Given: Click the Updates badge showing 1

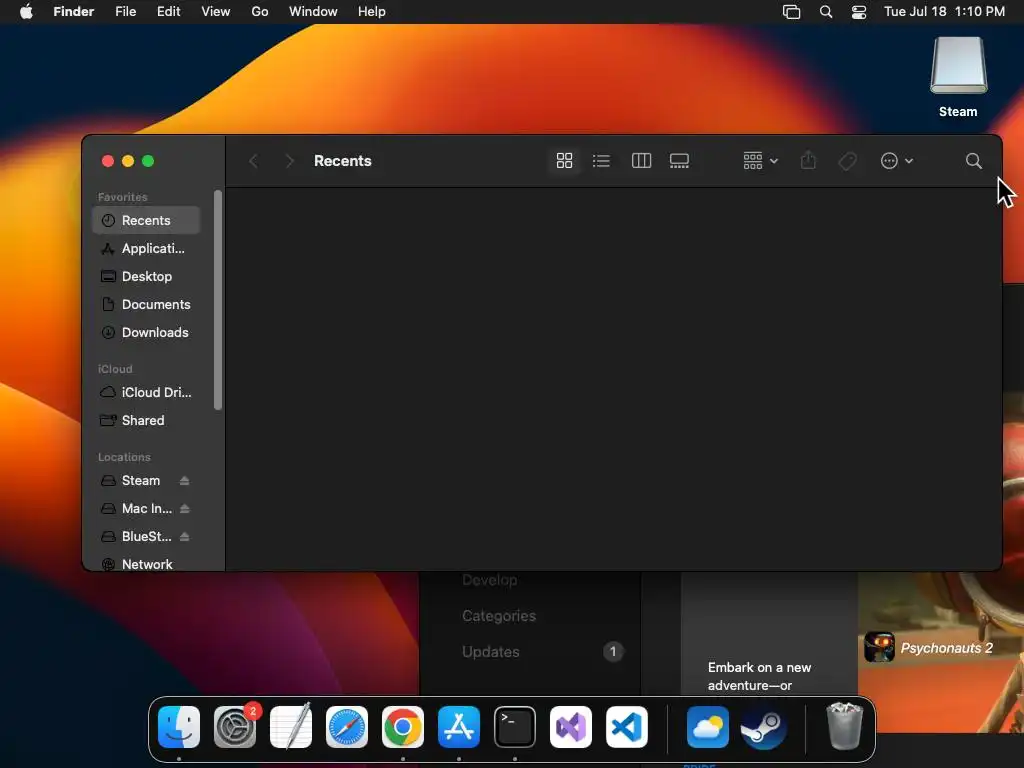Looking at the screenshot, I should 613,651.
